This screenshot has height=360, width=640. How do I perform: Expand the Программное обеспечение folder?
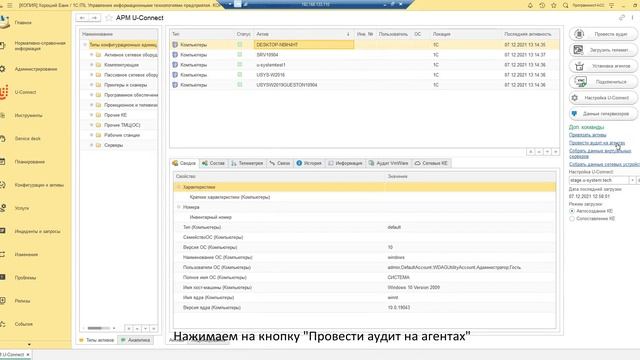coord(91,95)
